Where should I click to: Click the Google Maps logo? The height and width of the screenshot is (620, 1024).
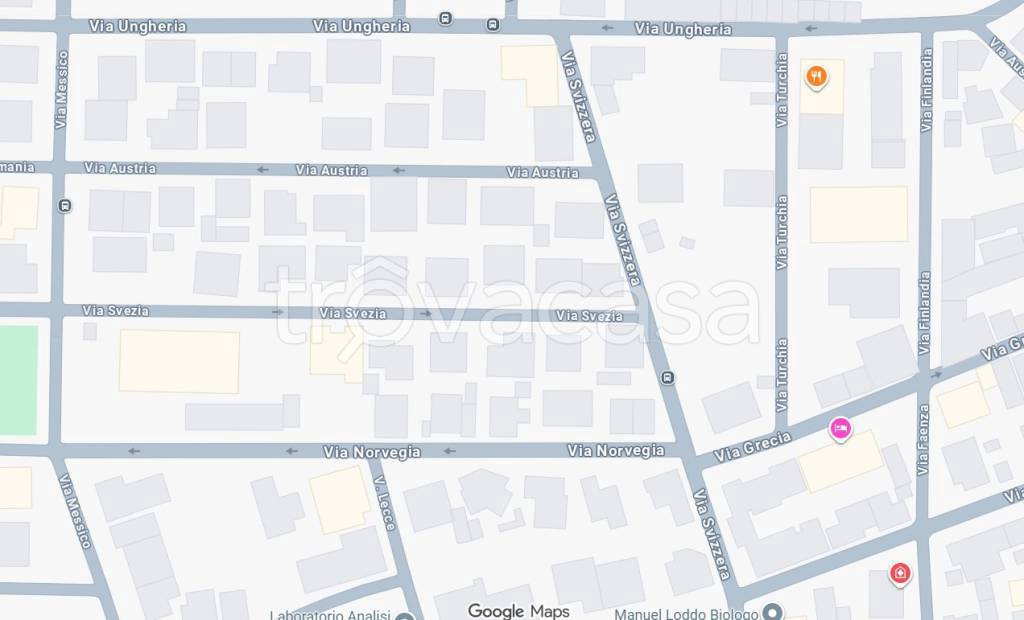pos(519,611)
